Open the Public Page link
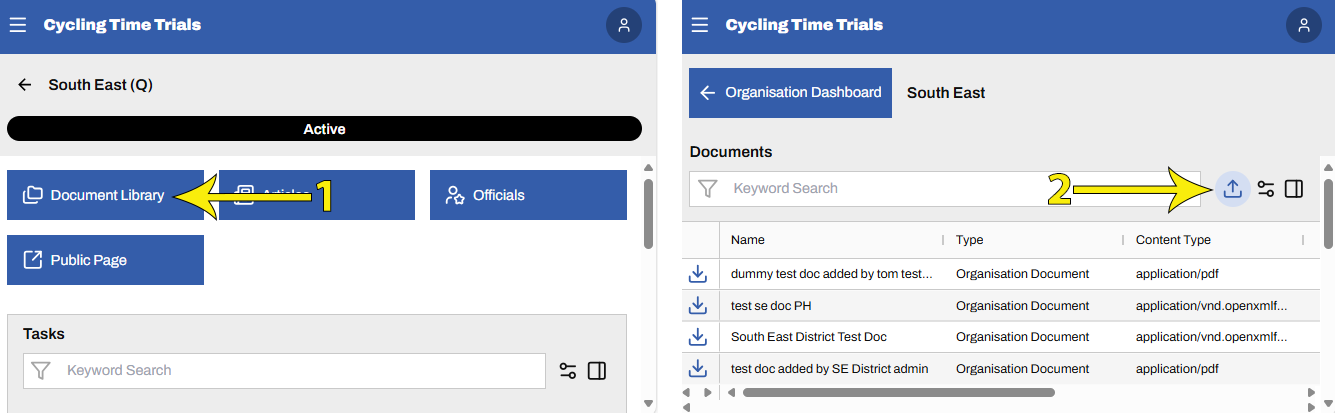Screen dimensions: 1335x413 click(x=105, y=260)
